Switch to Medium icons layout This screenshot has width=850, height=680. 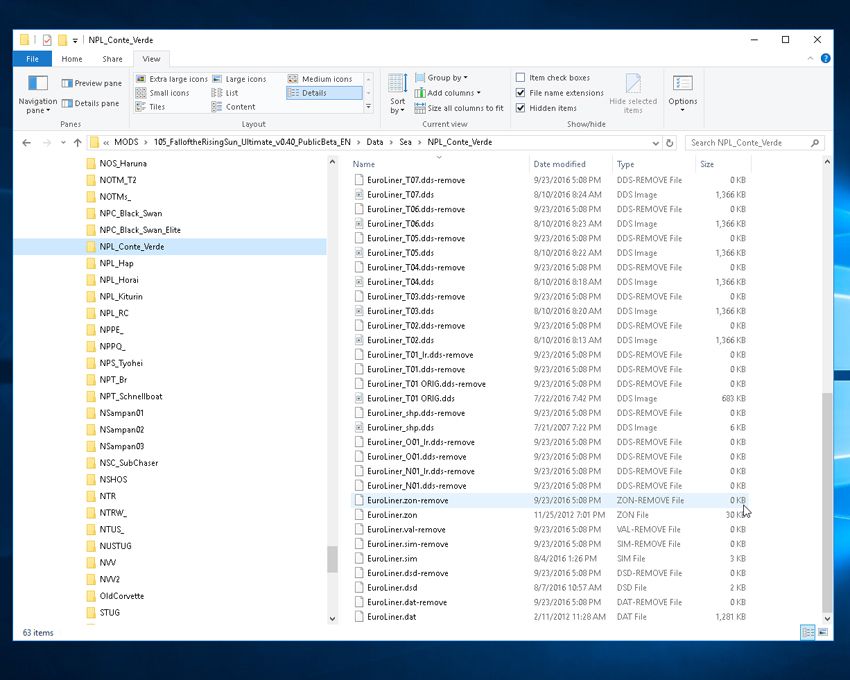pos(320,79)
